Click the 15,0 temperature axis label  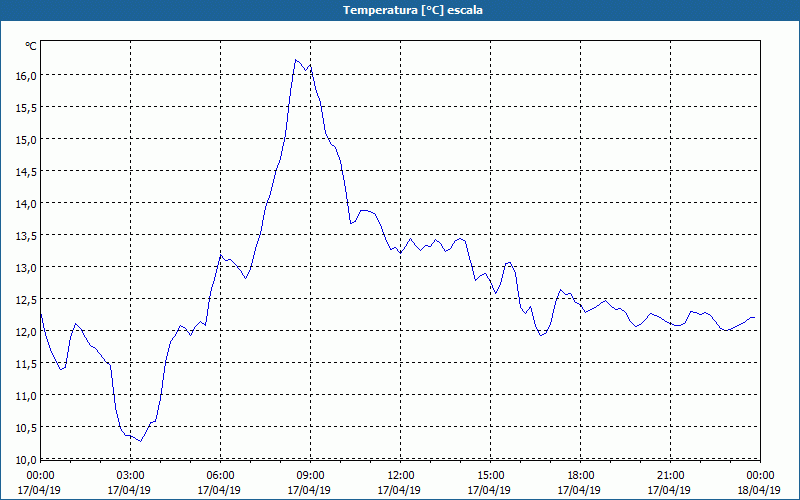pyautogui.click(x=27, y=139)
